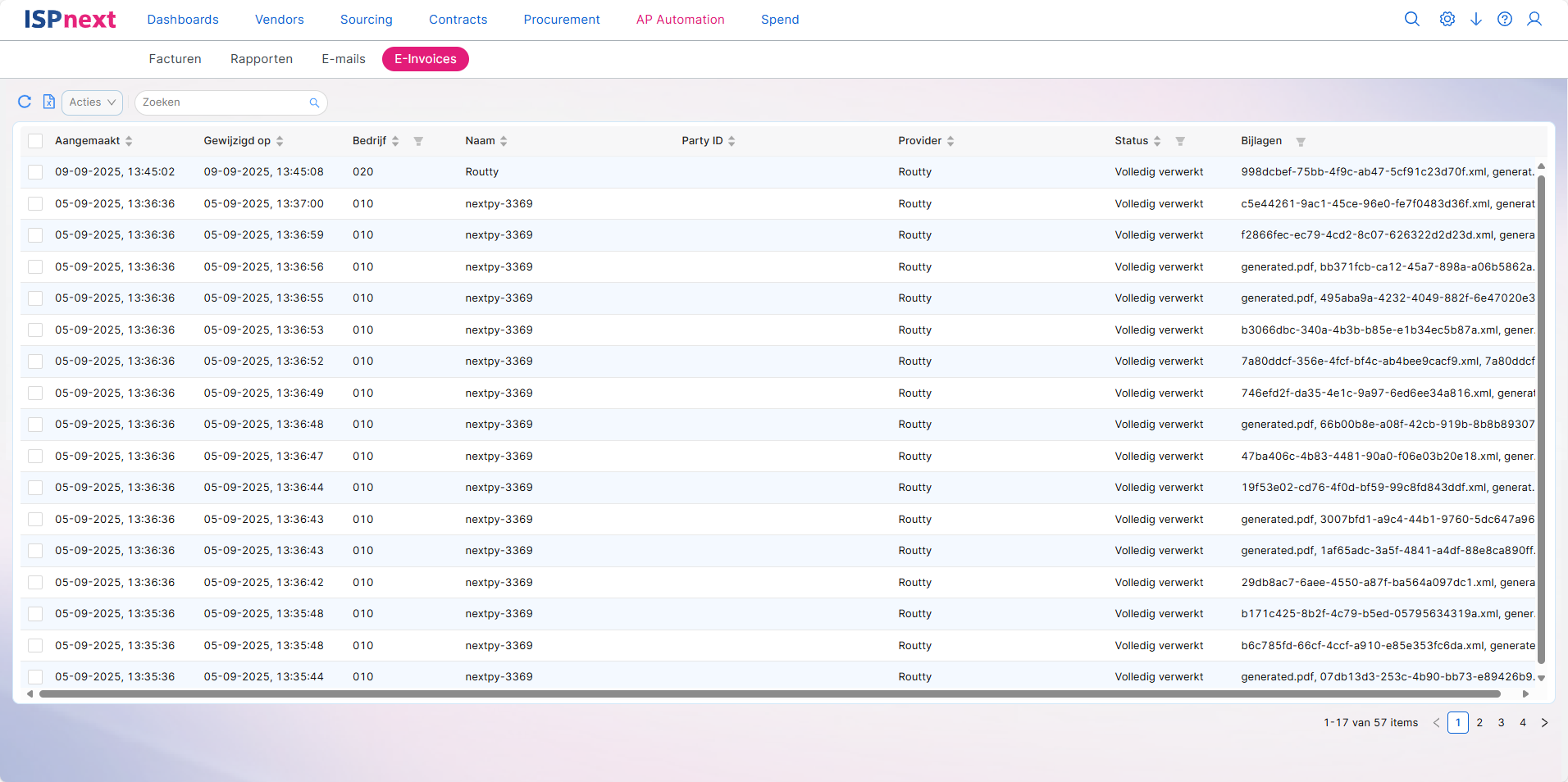Viewport: 1568px width, 782px height.
Task: Switch to the Facturen tab
Action: [x=175, y=59]
